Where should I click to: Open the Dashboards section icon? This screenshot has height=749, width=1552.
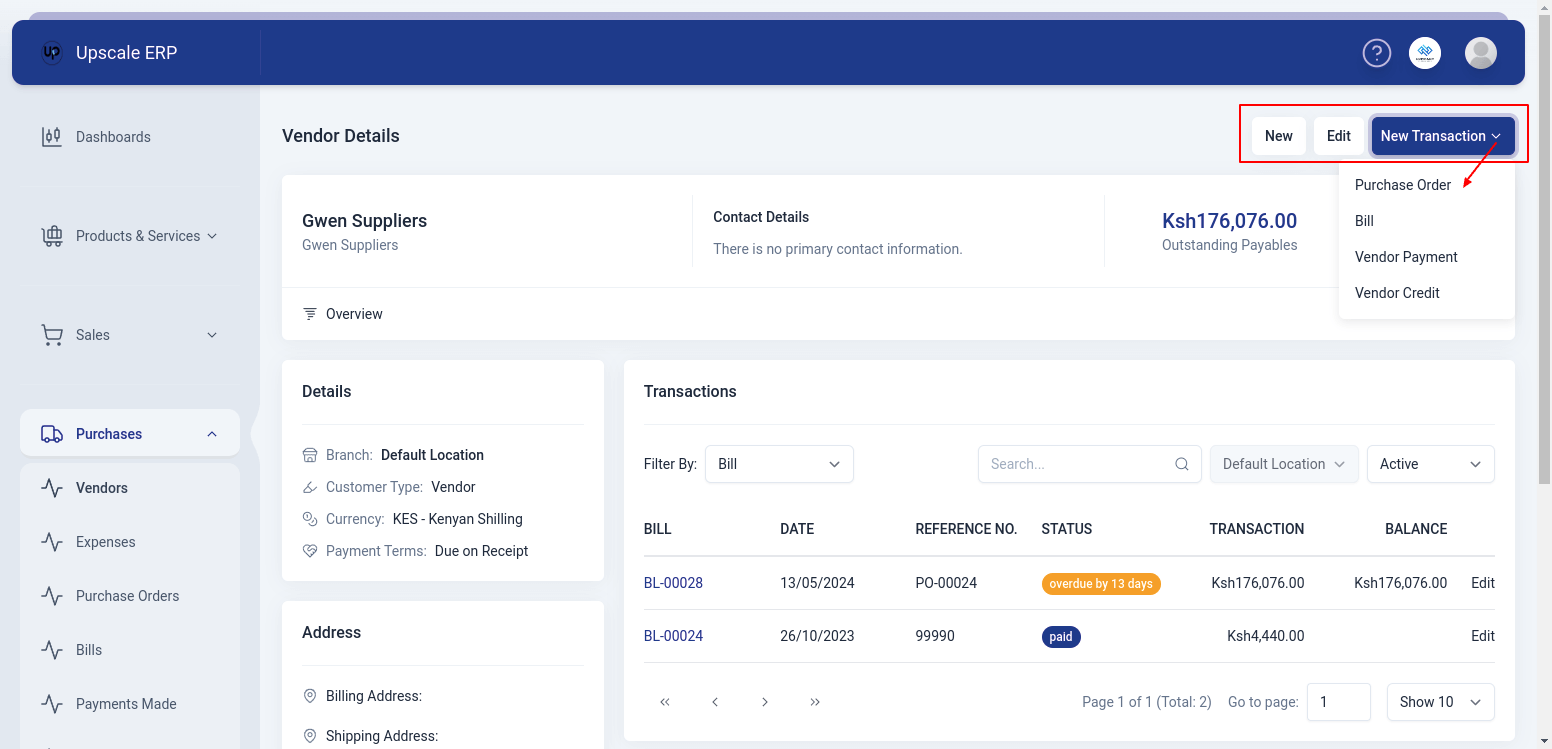pyautogui.click(x=52, y=136)
